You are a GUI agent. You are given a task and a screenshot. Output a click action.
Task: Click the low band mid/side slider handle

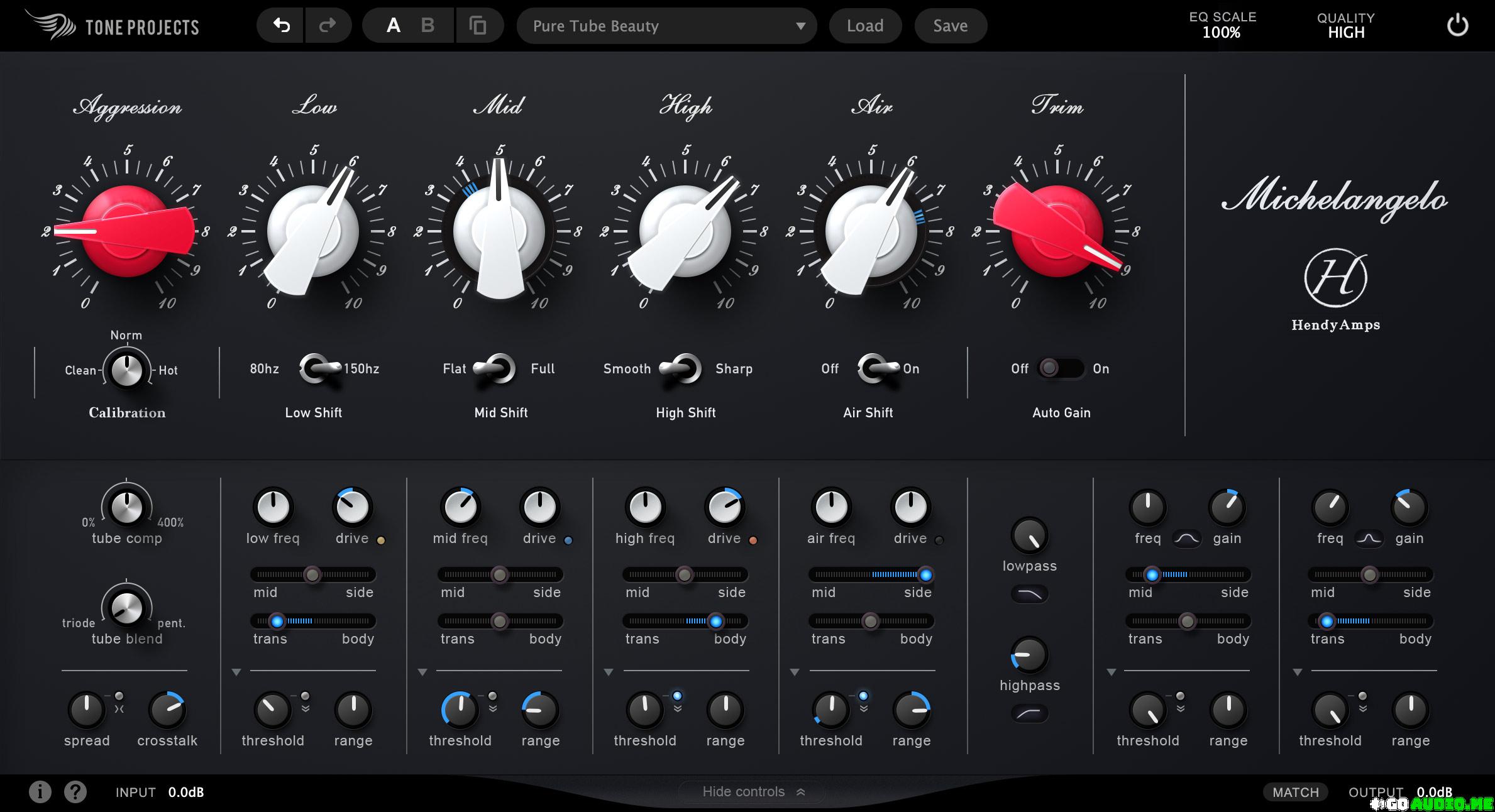pyautogui.click(x=312, y=574)
